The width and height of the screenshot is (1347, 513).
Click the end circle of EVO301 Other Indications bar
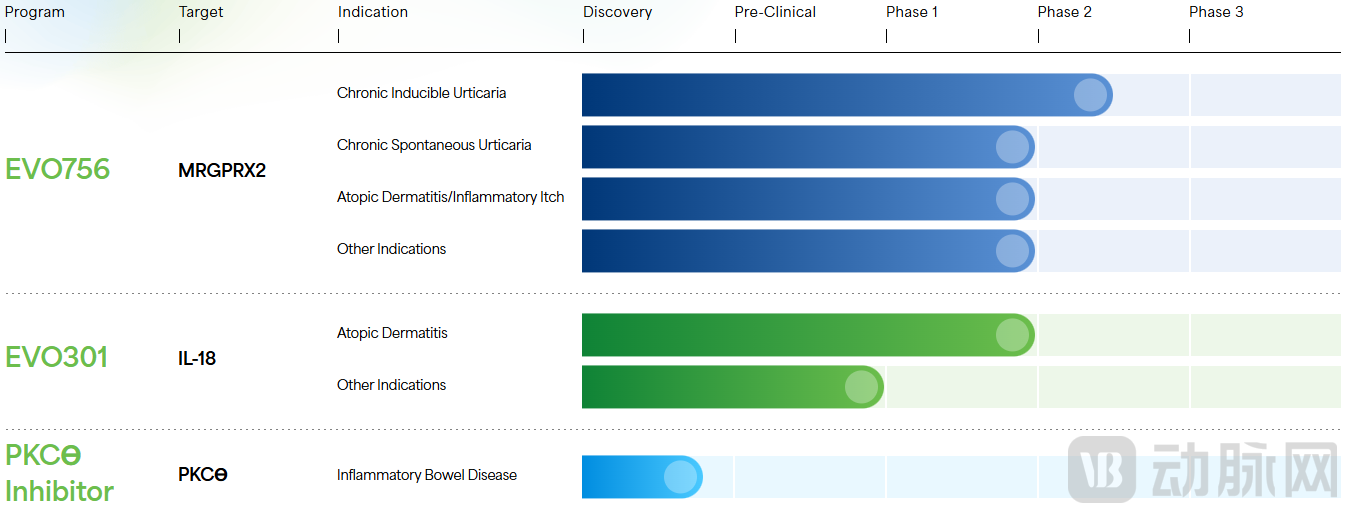point(861,387)
